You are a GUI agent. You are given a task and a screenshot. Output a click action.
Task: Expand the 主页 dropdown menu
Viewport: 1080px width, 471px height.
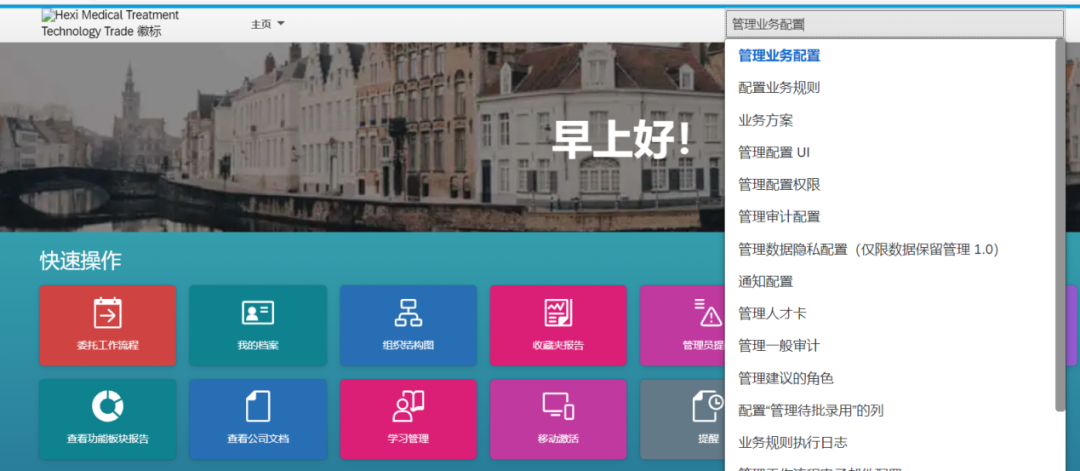[268, 24]
